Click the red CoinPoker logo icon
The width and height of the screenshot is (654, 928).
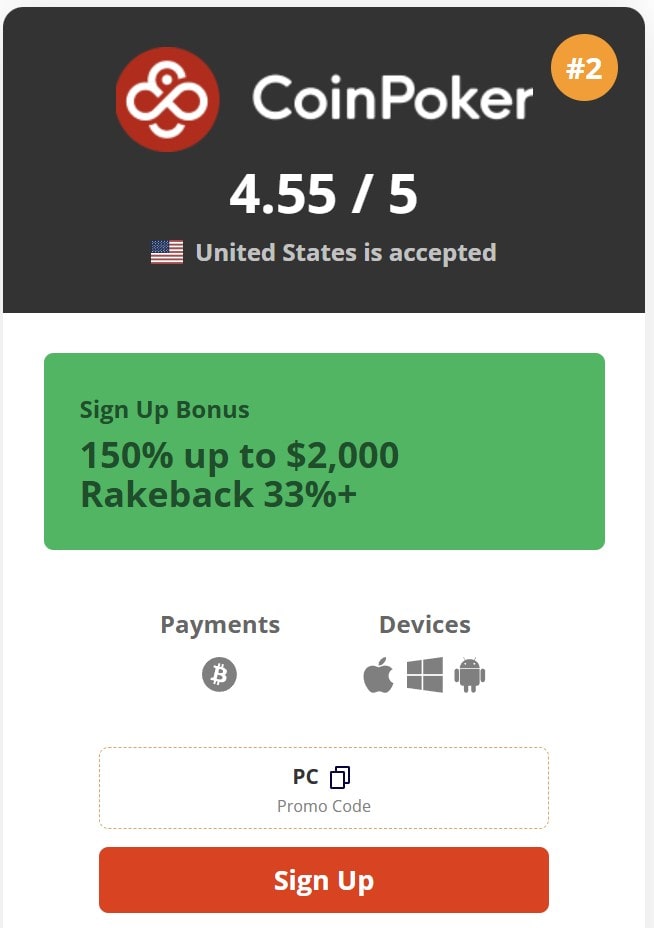tap(167, 99)
